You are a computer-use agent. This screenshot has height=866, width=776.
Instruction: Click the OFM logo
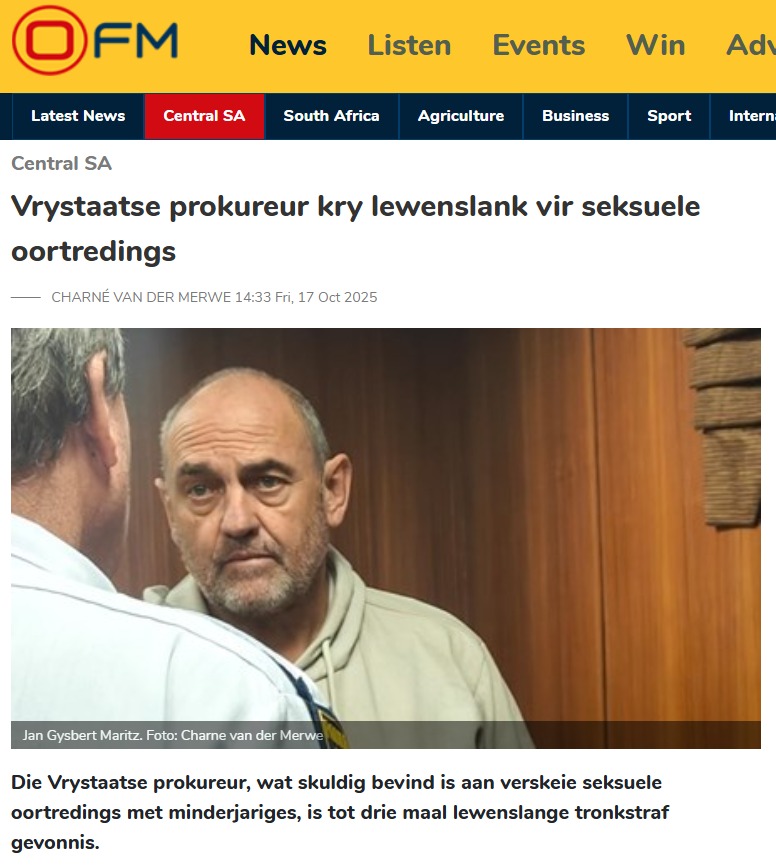95,40
